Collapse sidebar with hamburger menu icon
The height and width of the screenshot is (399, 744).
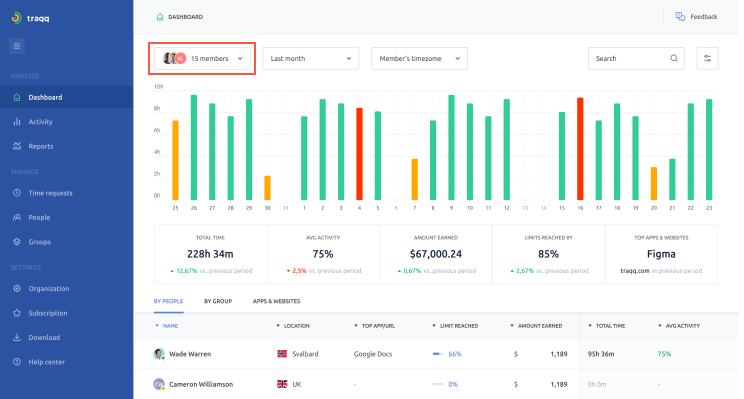point(17,46)
